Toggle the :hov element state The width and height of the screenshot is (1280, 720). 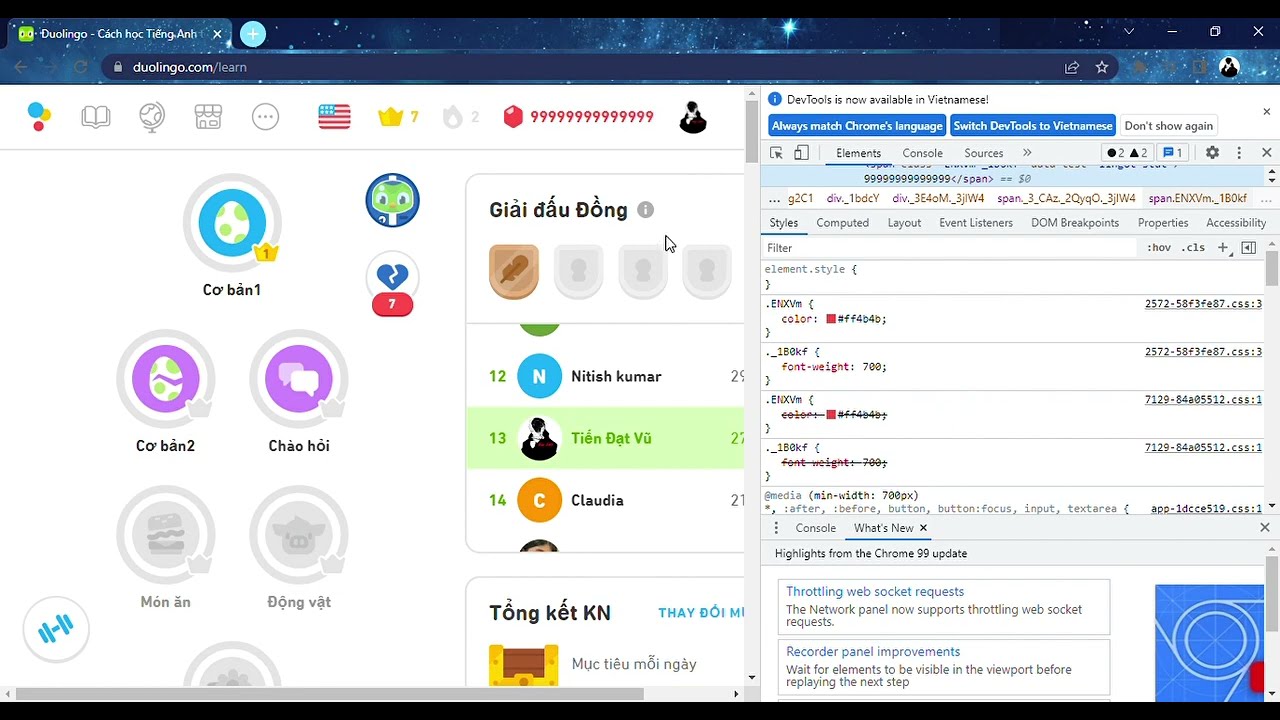(x=1159, y=248)
